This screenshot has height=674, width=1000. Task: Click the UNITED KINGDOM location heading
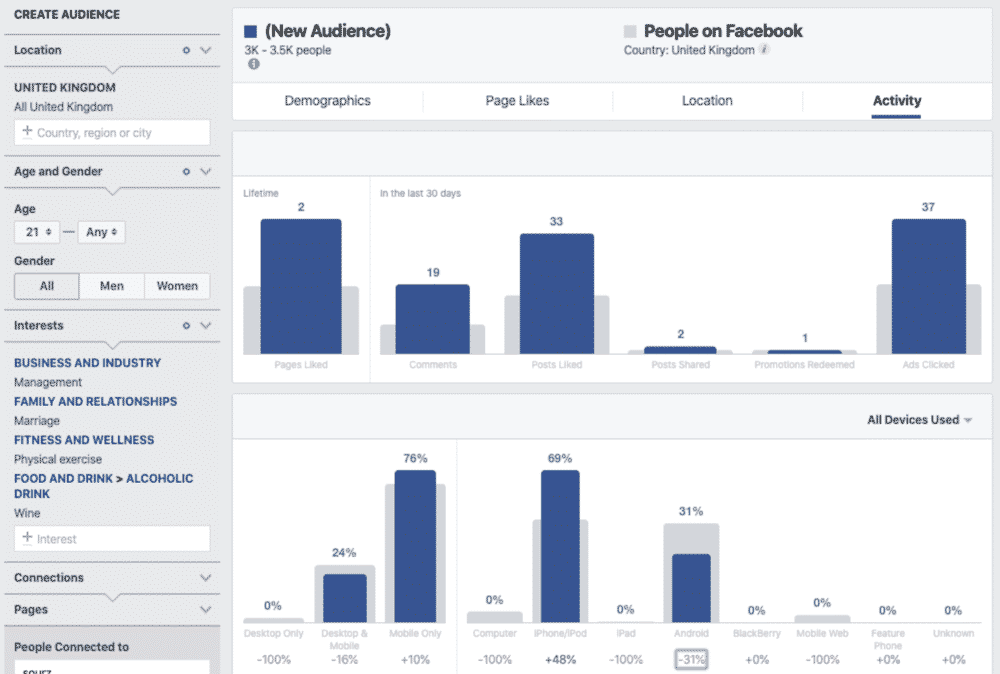[65, 87]
